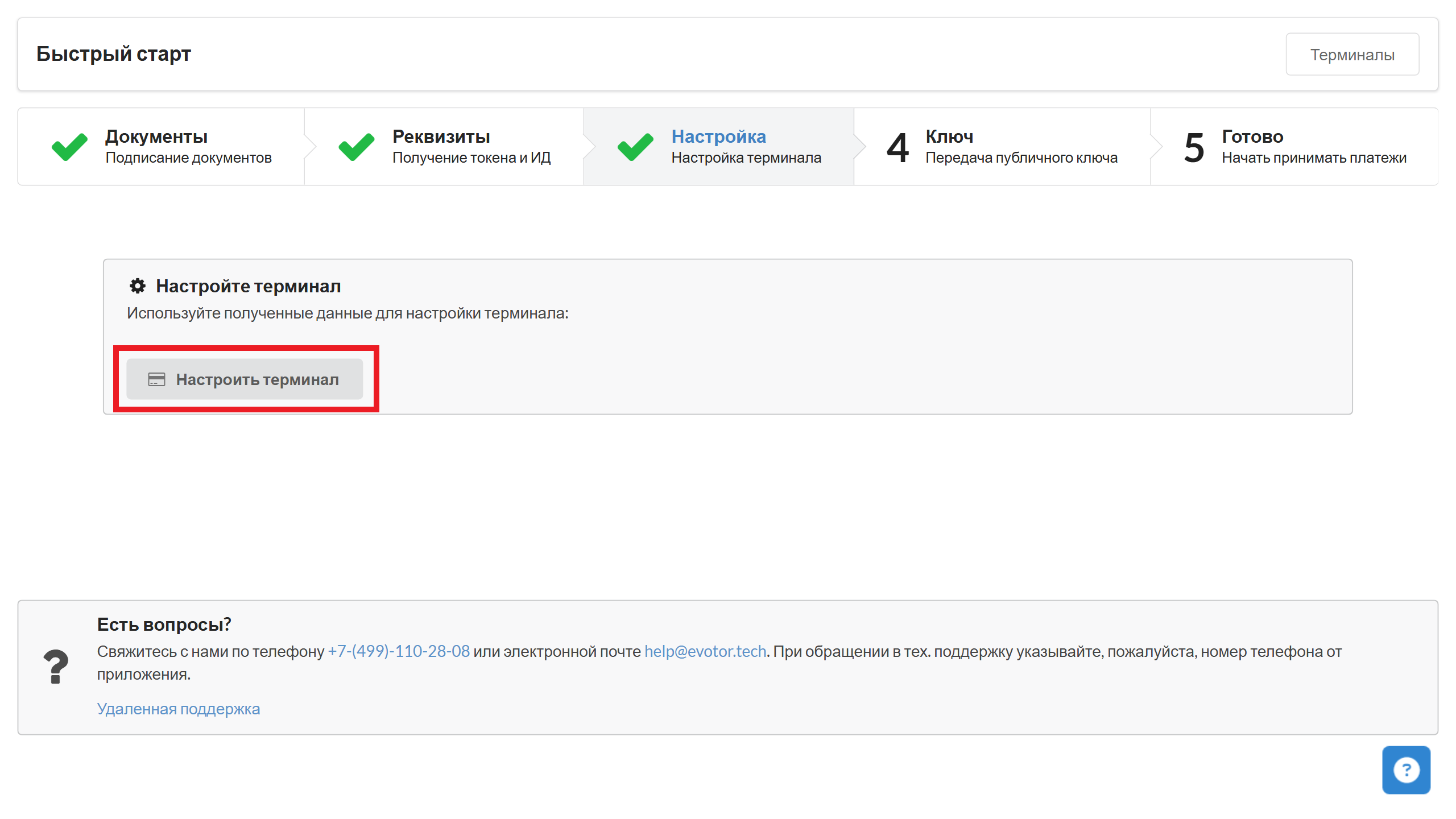The image size is (1456, 819).
Task: Click the card icon in Настроить терминал button
Action: [156, 379]
